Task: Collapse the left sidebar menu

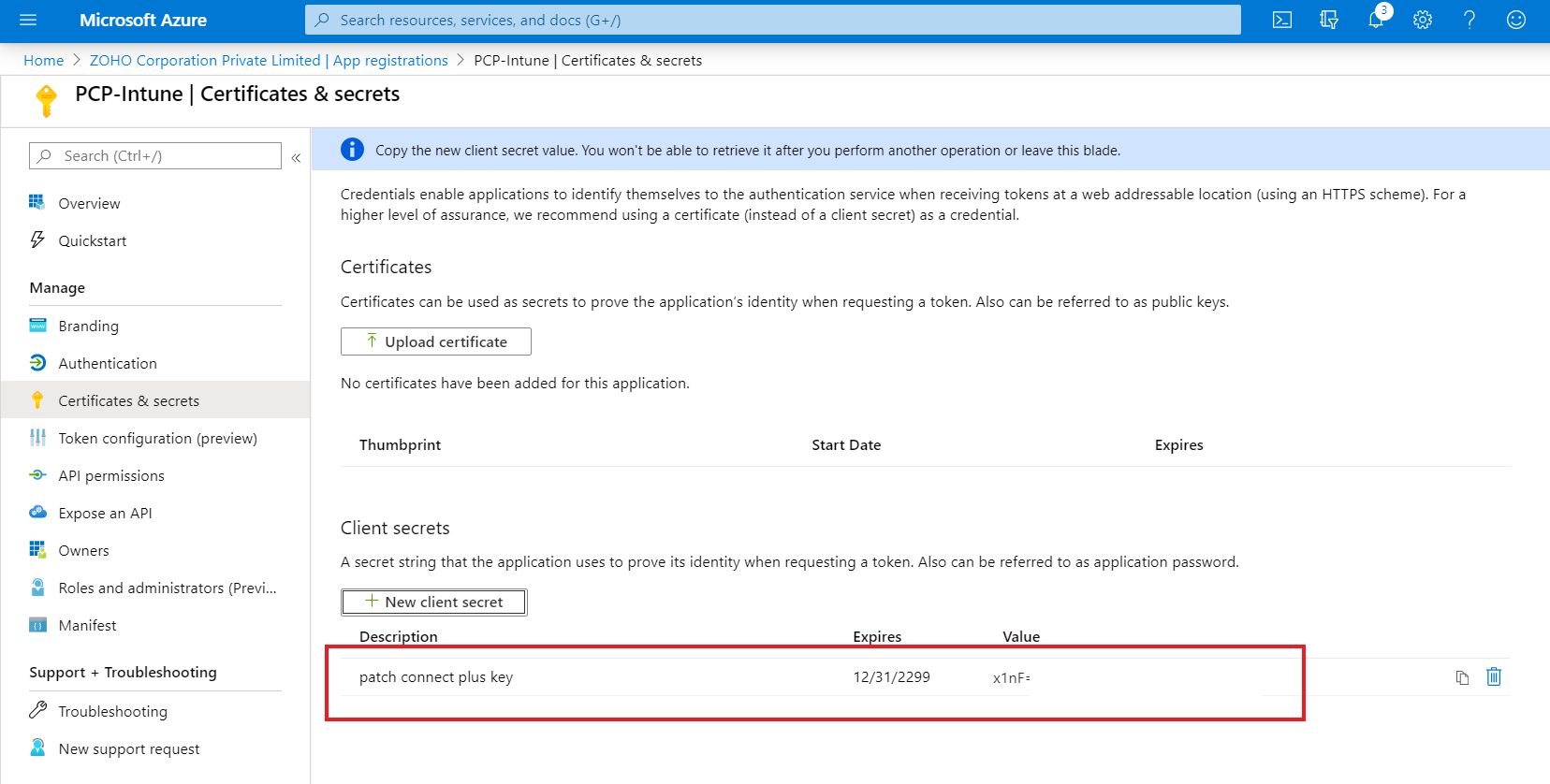Action: (296, 157)
